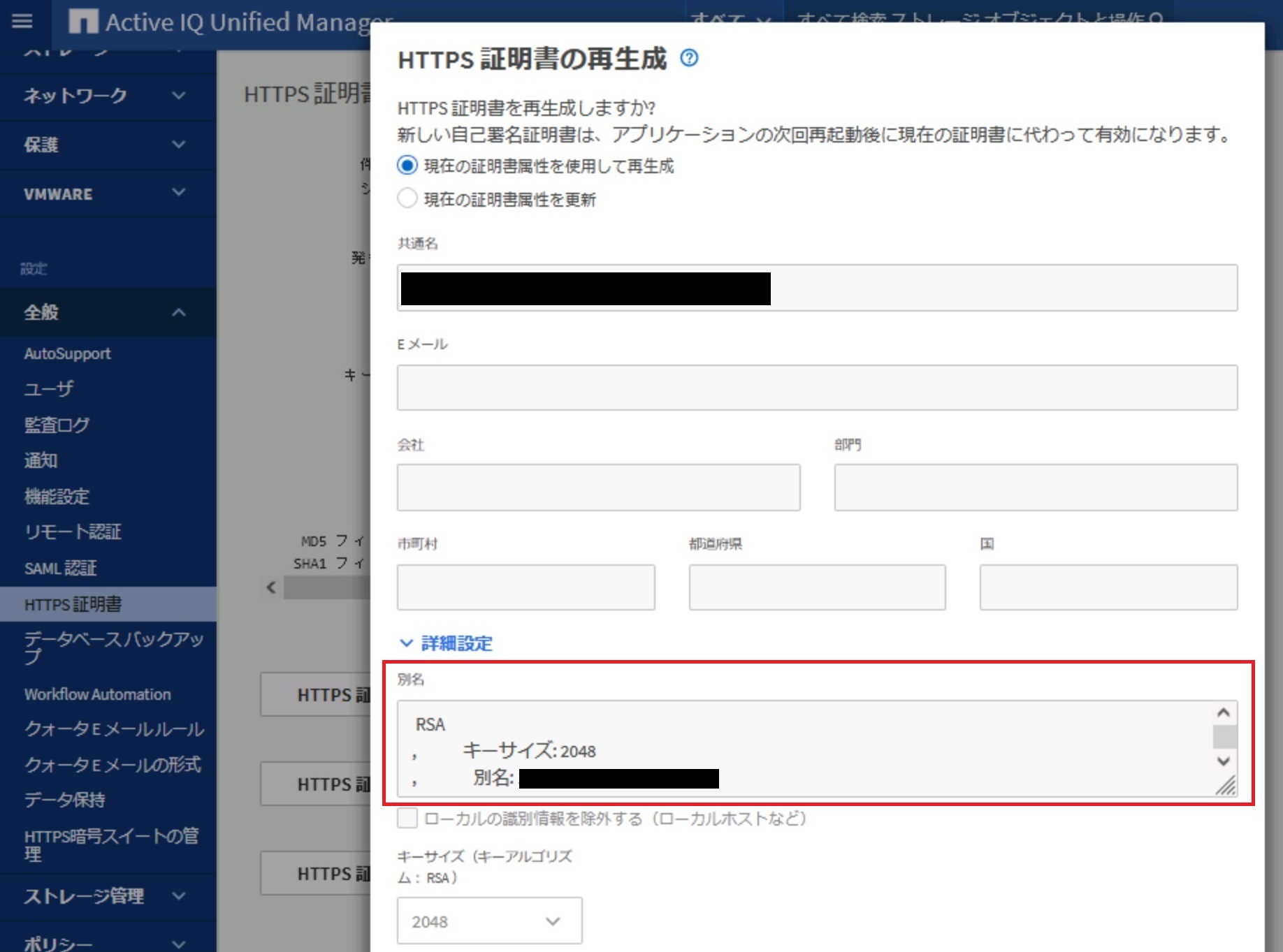
Task: Open HTTPS暗号スイートの管理 page
Action: coord(112,844)
